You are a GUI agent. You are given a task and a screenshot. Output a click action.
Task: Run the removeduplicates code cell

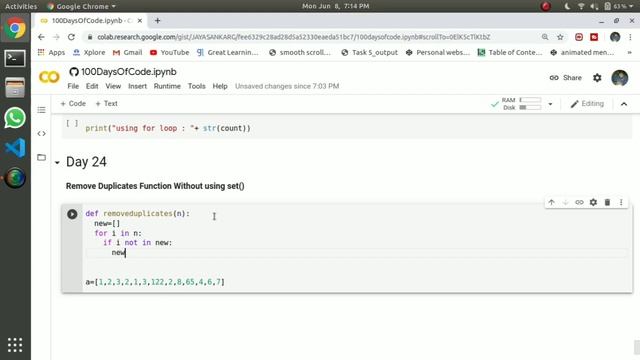pyautogui.click(x=72, y=214)
